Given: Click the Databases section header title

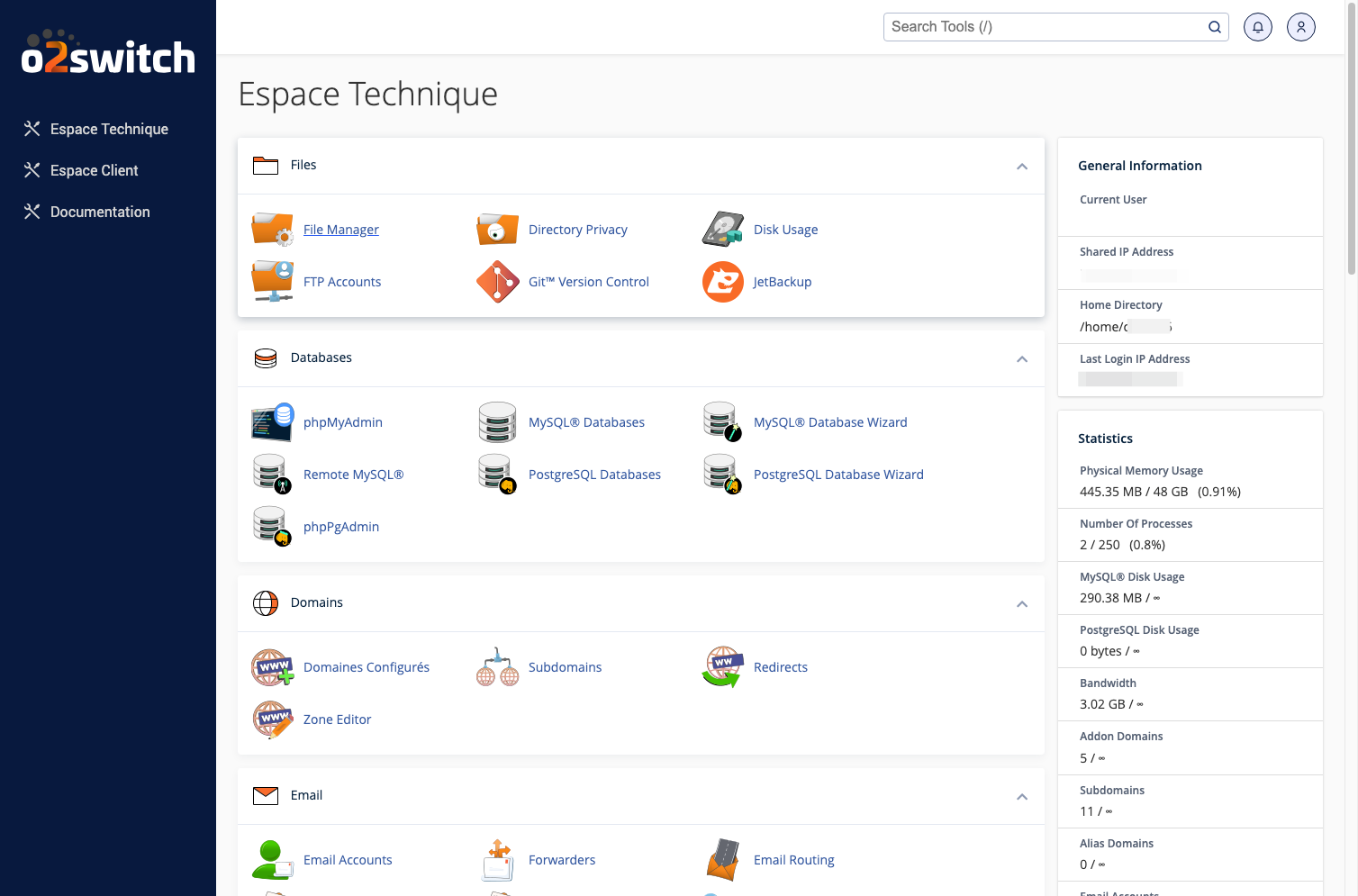Looking at the screenshot, I should pos(321,357).
